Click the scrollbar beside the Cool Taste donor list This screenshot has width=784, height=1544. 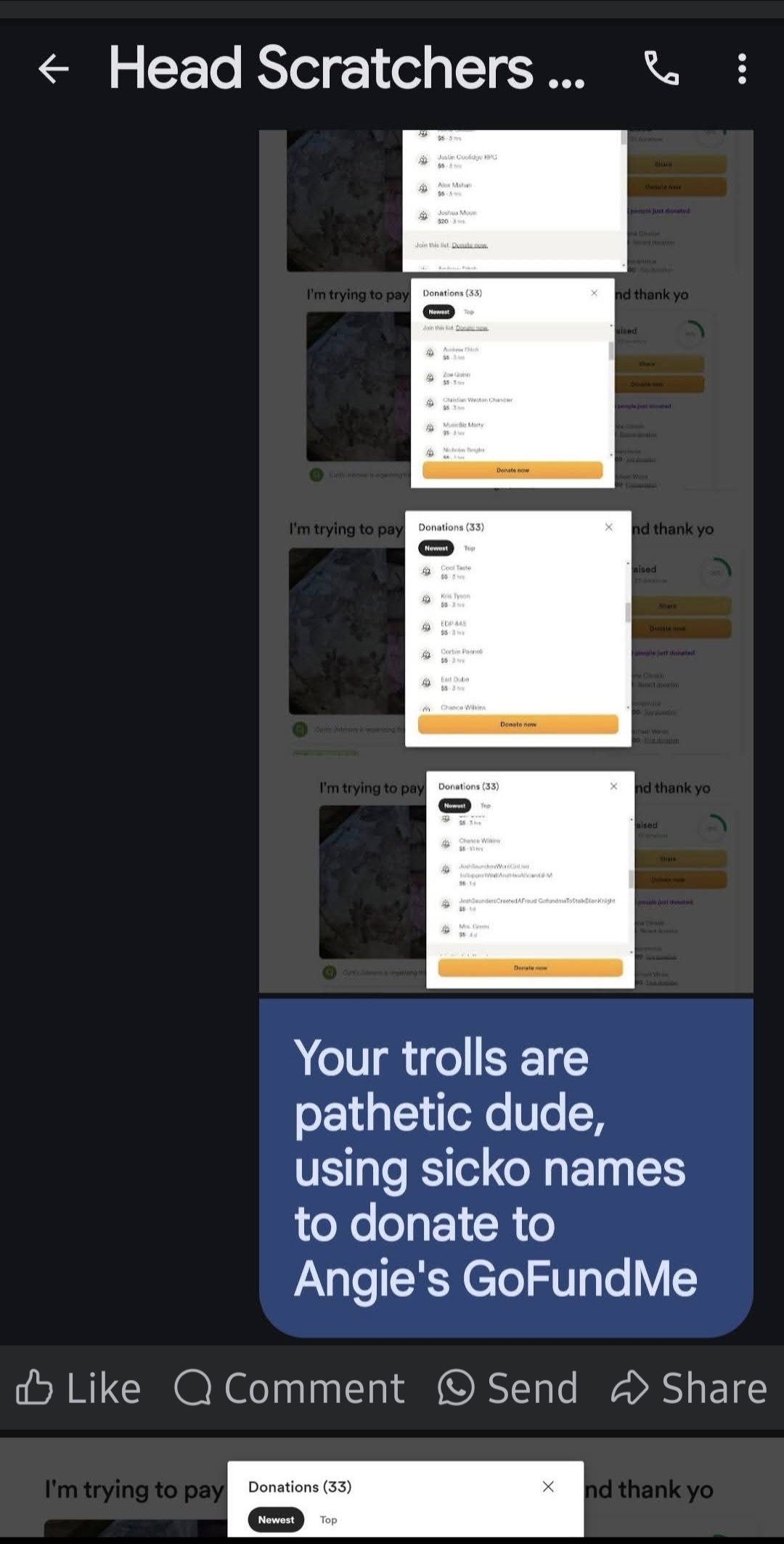click(x=628, y=612)
